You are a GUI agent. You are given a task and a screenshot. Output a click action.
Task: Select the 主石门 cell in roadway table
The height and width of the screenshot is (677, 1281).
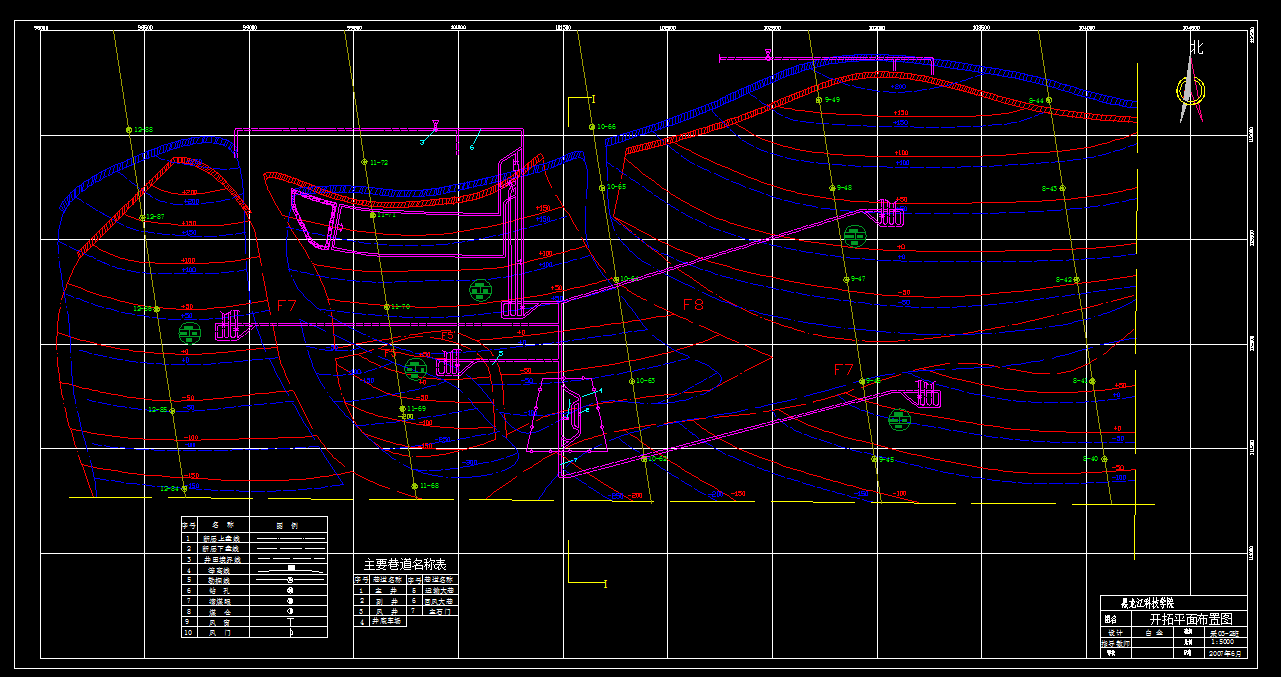coord(439,611)
